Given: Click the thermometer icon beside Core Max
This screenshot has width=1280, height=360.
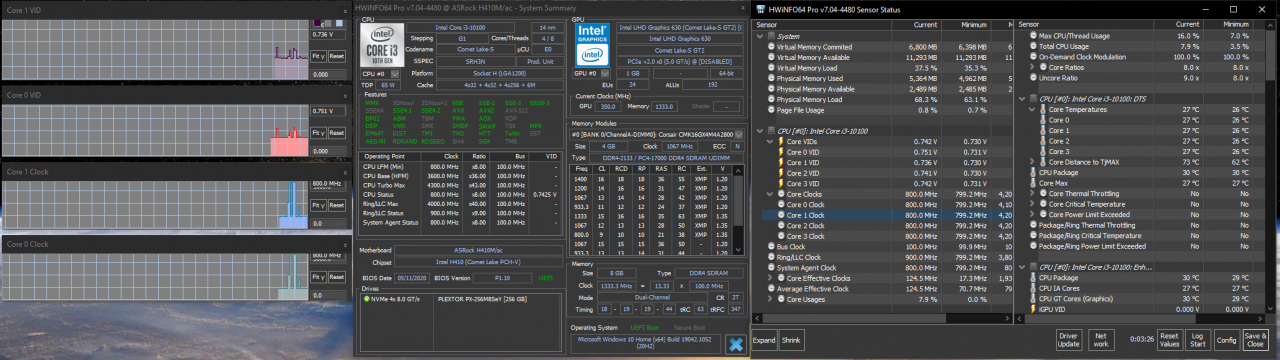Looking at the screenshot, I should click(x=1034, y=183).
